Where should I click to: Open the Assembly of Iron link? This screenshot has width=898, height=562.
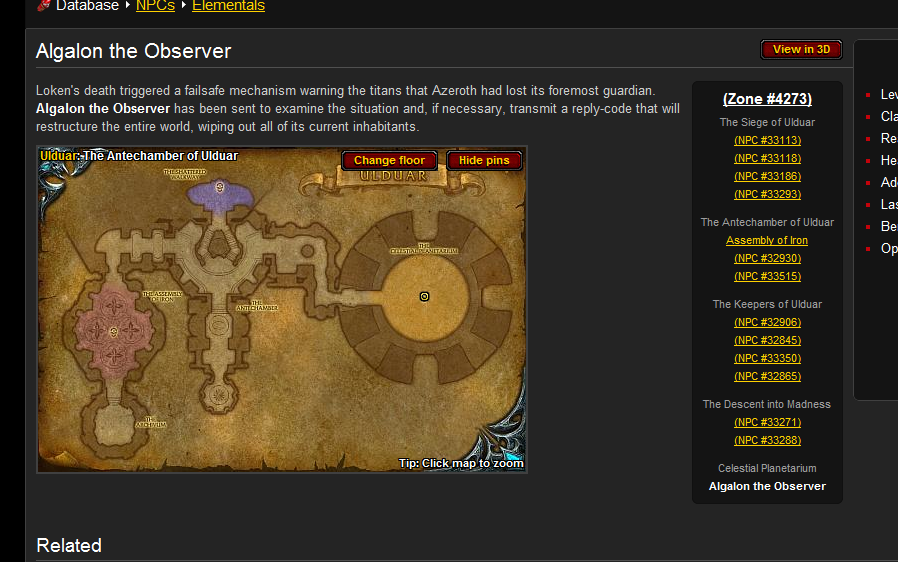click(767, 240)
